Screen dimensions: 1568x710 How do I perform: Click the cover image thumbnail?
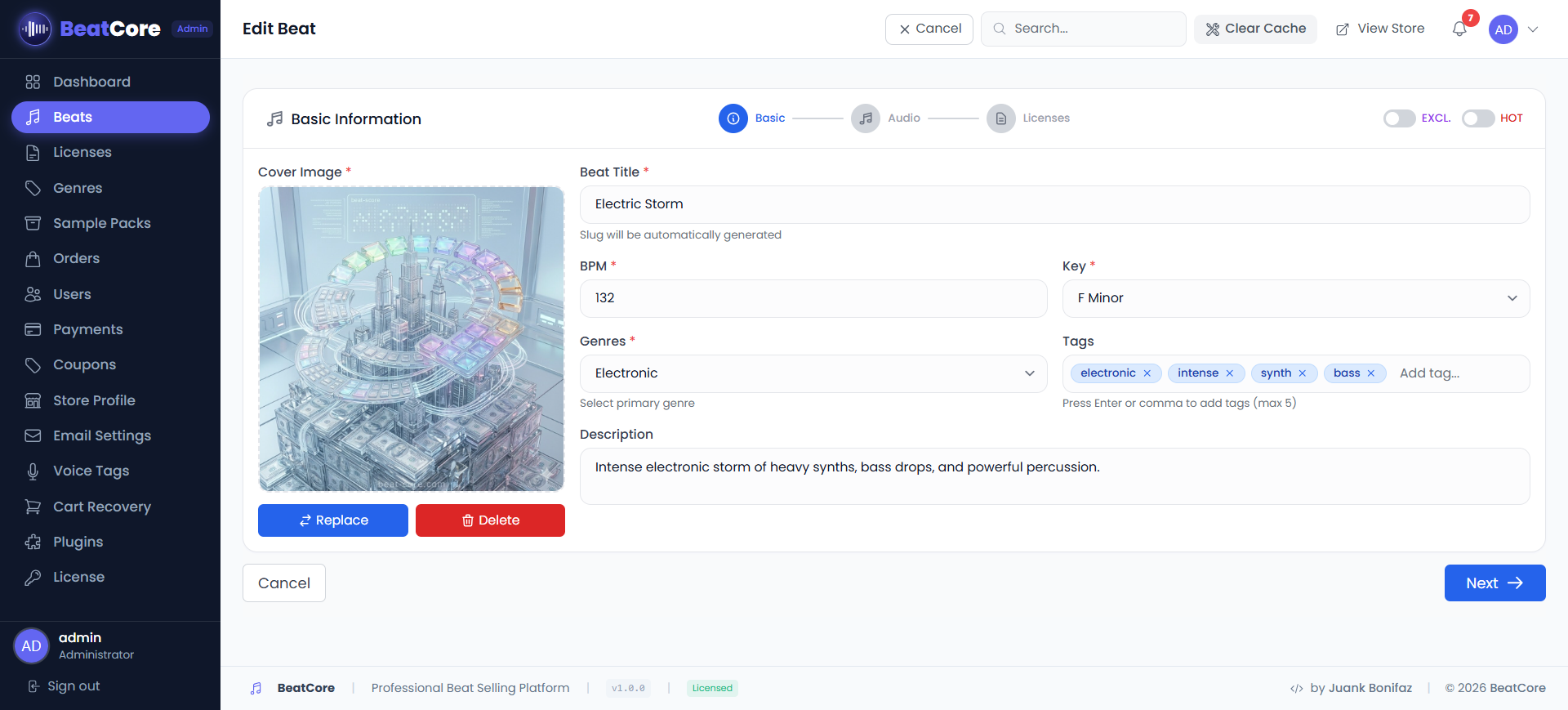point(411,338)
